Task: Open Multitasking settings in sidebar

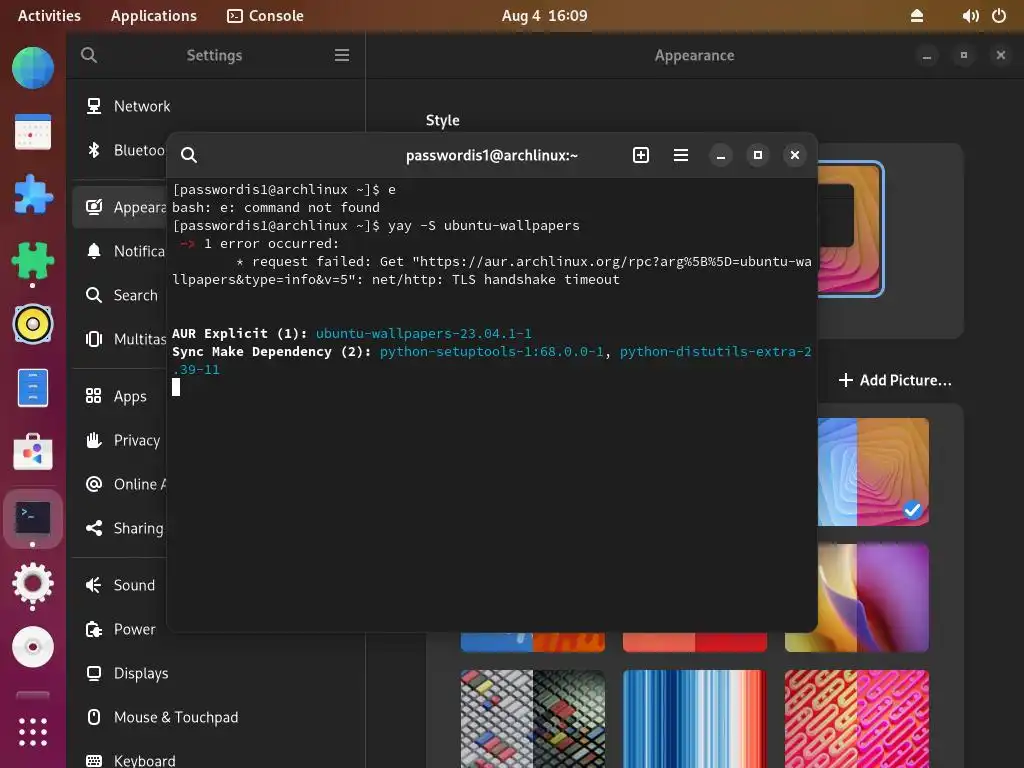Action: pyautogui.click(x=119, y=339)
